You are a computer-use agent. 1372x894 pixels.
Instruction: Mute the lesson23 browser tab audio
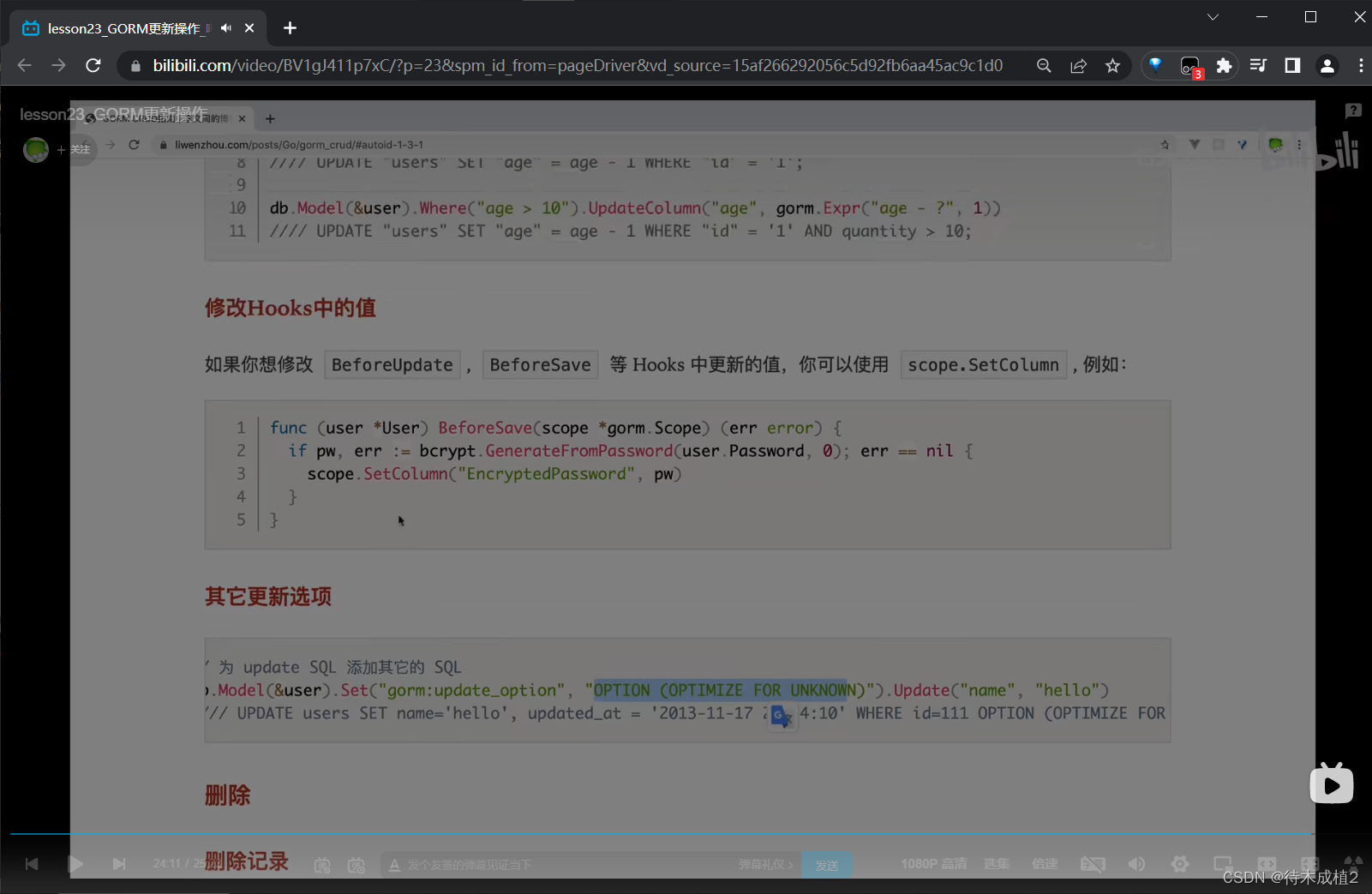coord(226,28)
